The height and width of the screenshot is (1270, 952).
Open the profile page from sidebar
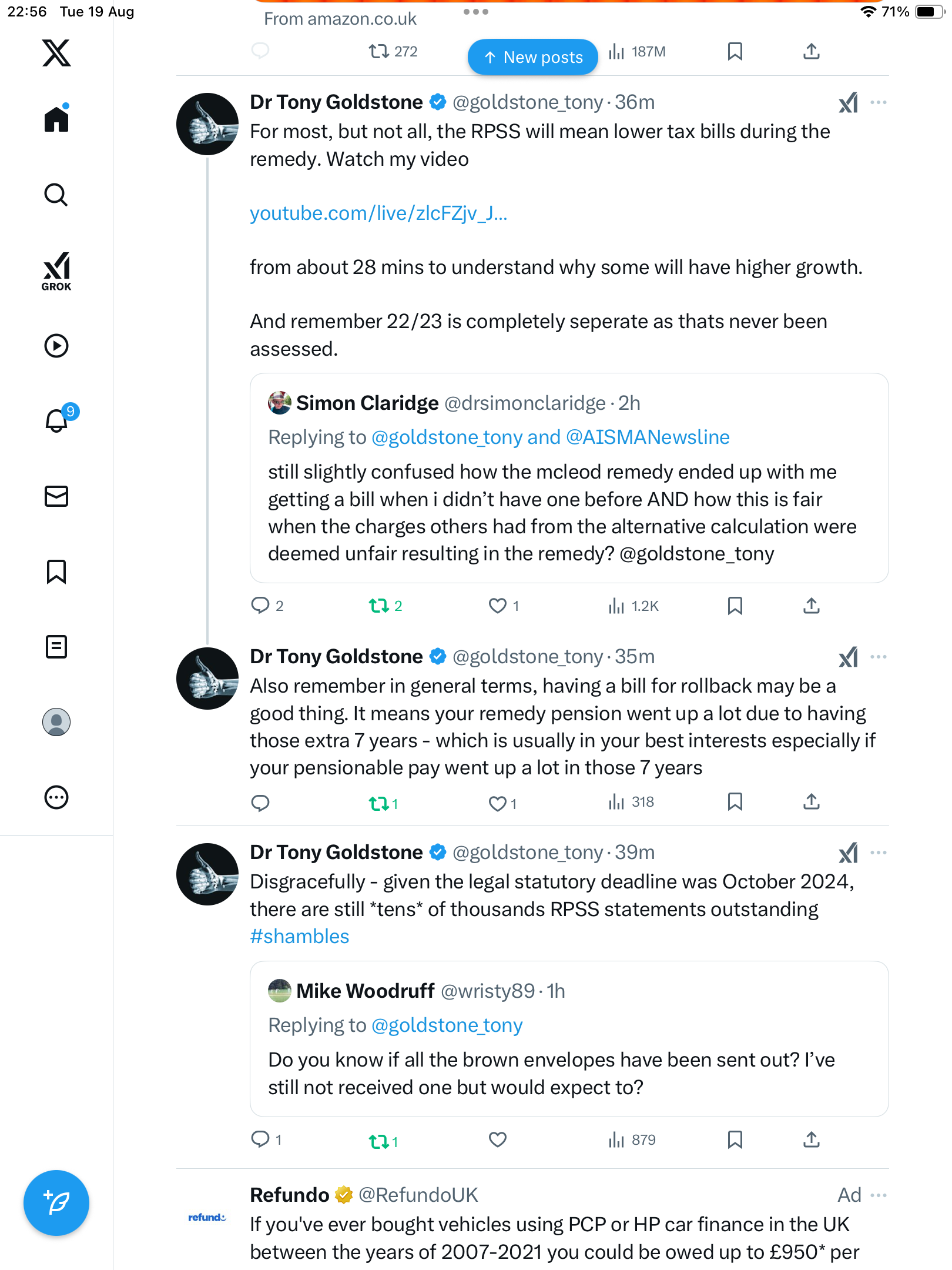click(x=56, y=722)
